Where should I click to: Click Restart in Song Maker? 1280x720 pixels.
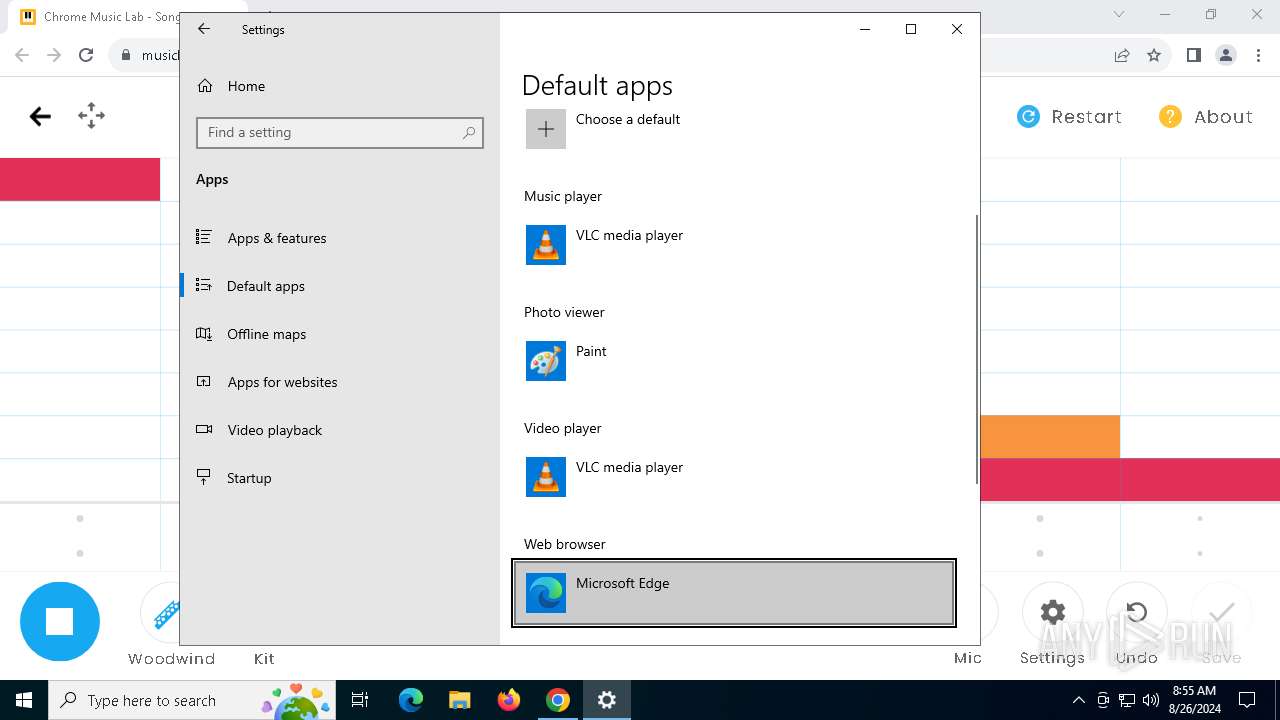(x=1069, y=117)
